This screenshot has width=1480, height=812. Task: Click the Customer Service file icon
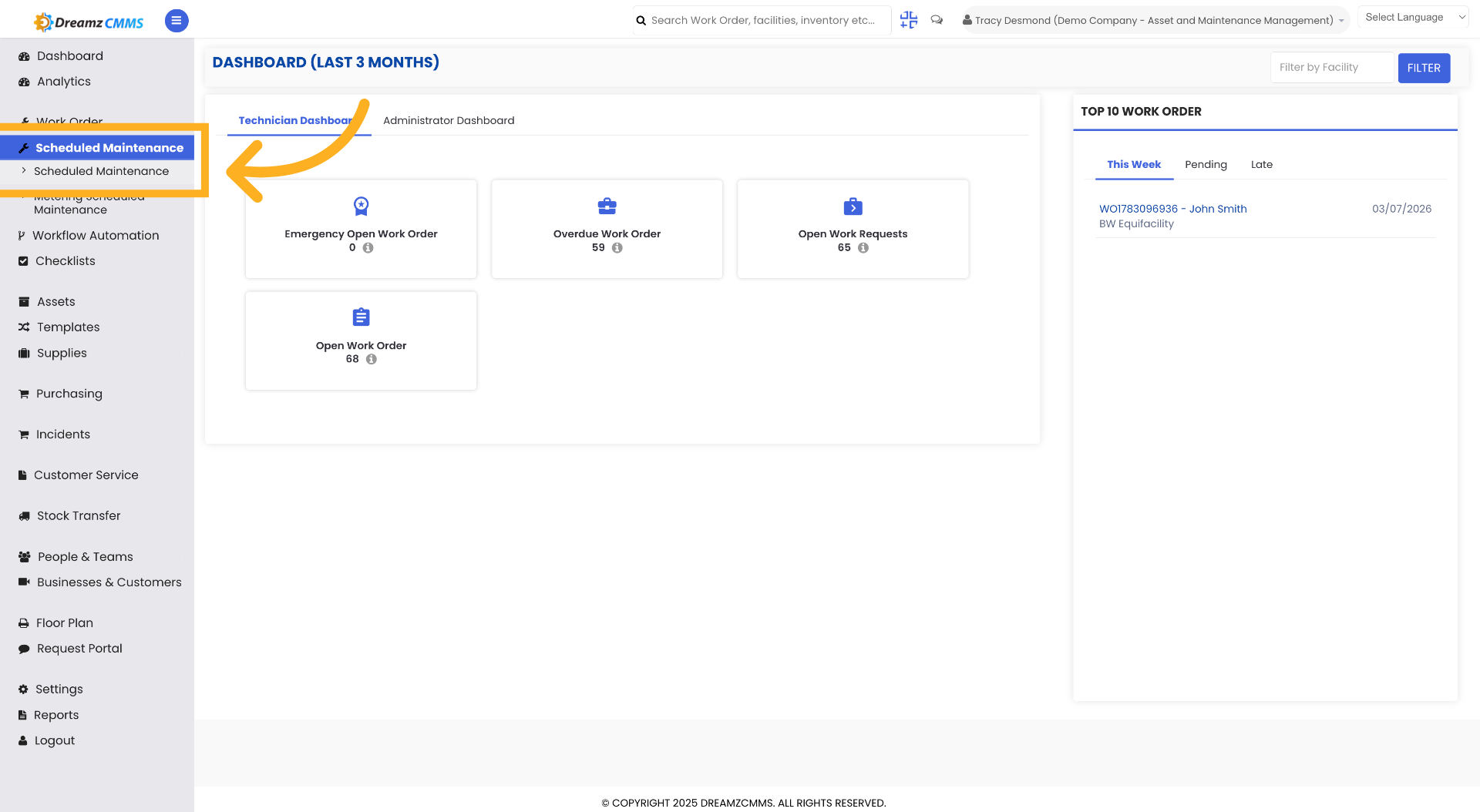22,475
